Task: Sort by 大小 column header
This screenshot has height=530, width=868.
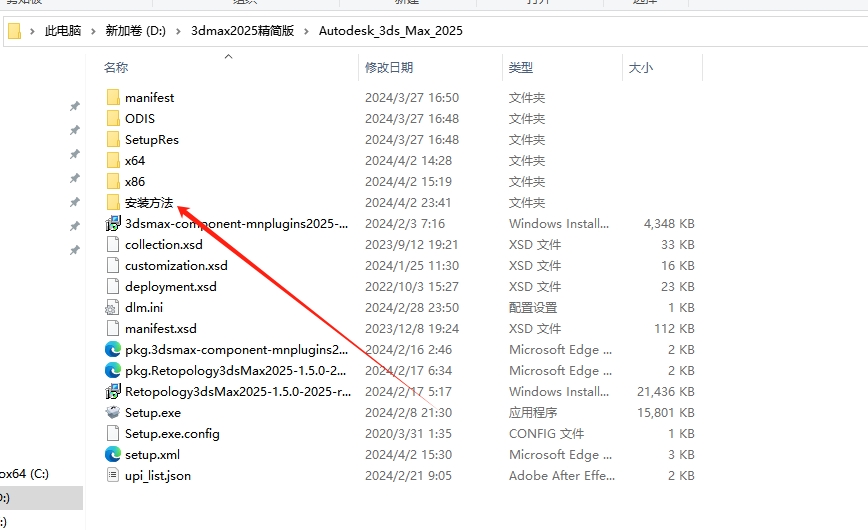Action: click(x=641, y=68)
